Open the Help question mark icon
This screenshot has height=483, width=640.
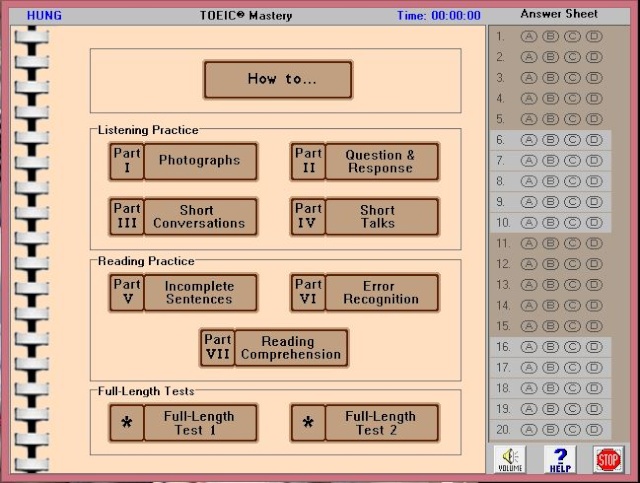560,459
